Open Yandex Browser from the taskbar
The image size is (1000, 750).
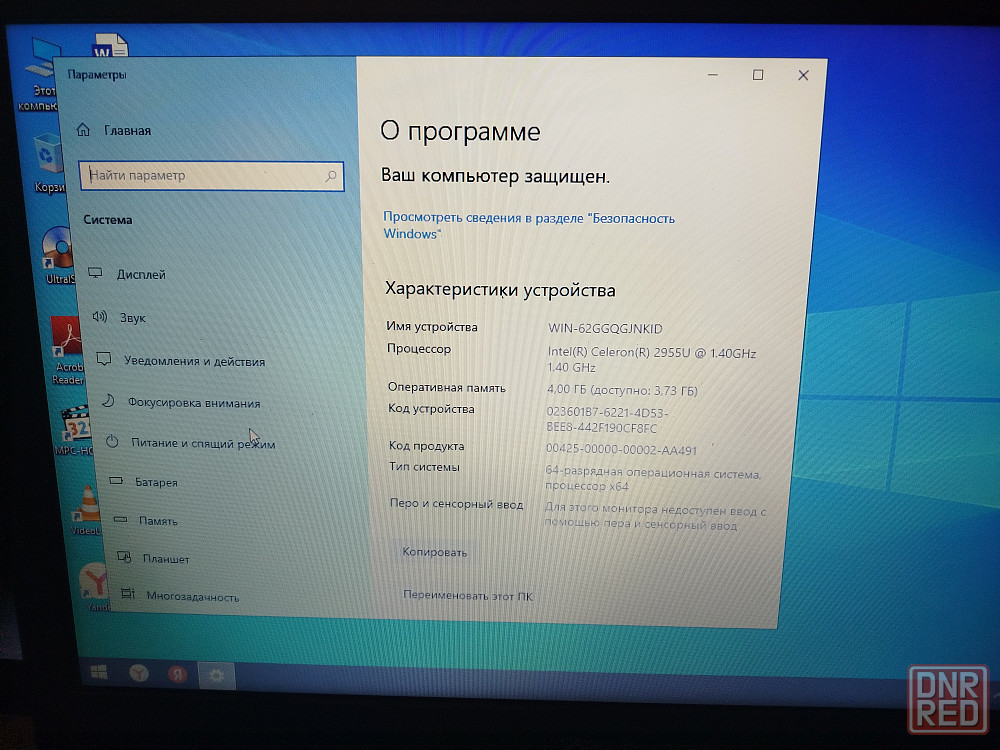[x=139, y=673]
